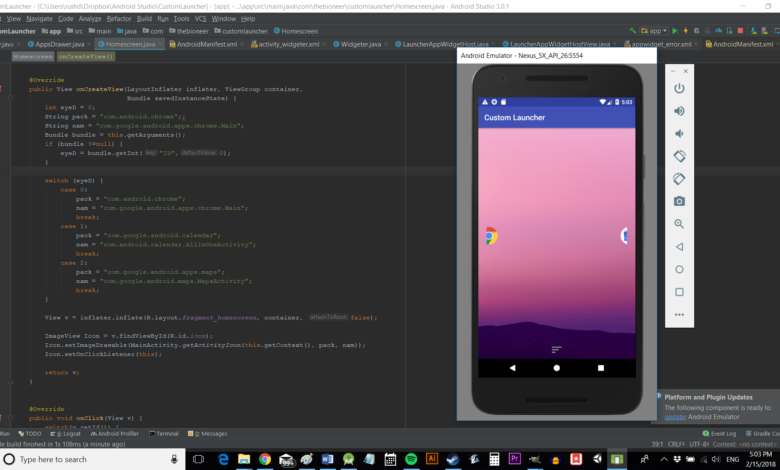Click the 'update' link in the notification
This screenshot has height=470, width=780.
tap(675, 416)
